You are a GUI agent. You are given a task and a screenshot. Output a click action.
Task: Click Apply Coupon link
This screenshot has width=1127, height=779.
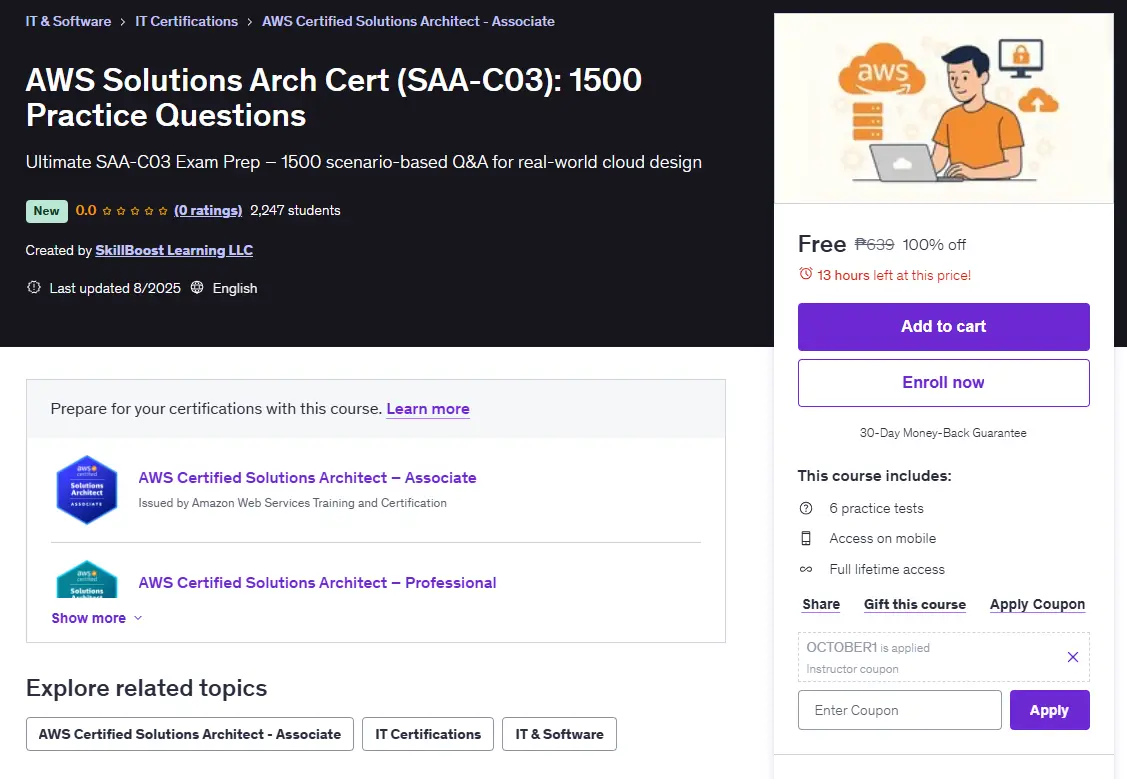click(1037, 604)
